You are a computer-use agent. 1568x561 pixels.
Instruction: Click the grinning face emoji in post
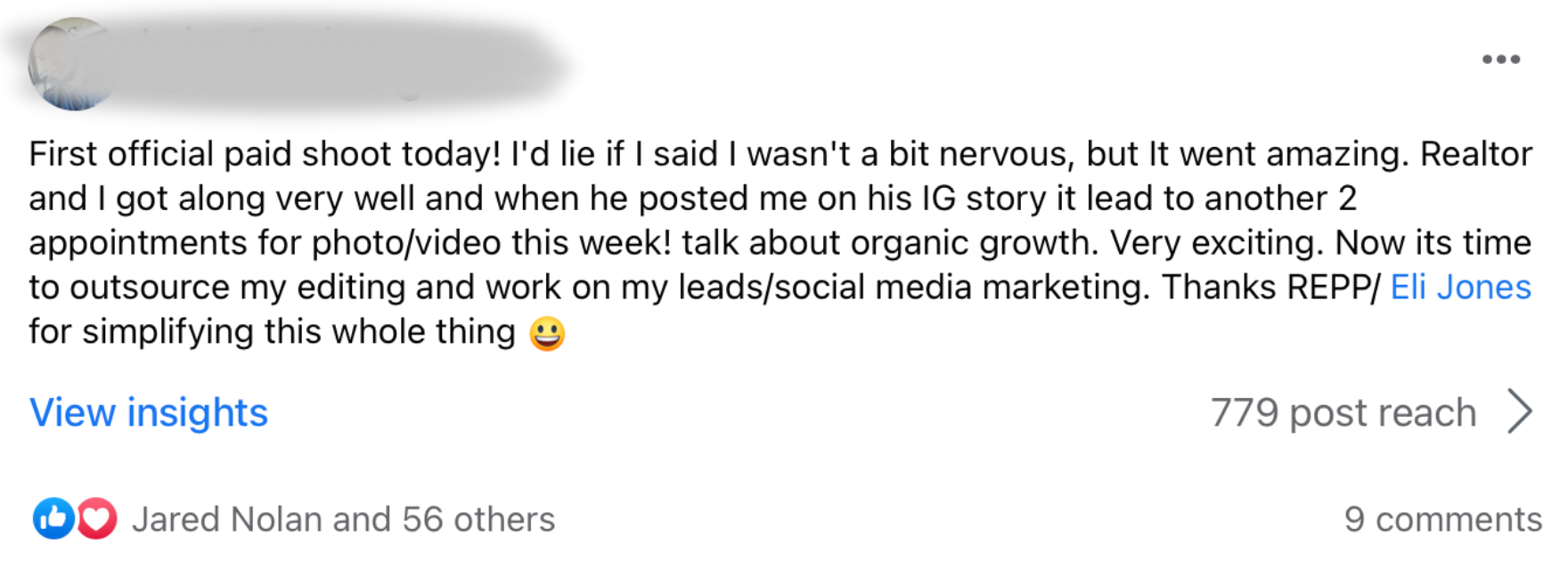click(x=547, y=334)
